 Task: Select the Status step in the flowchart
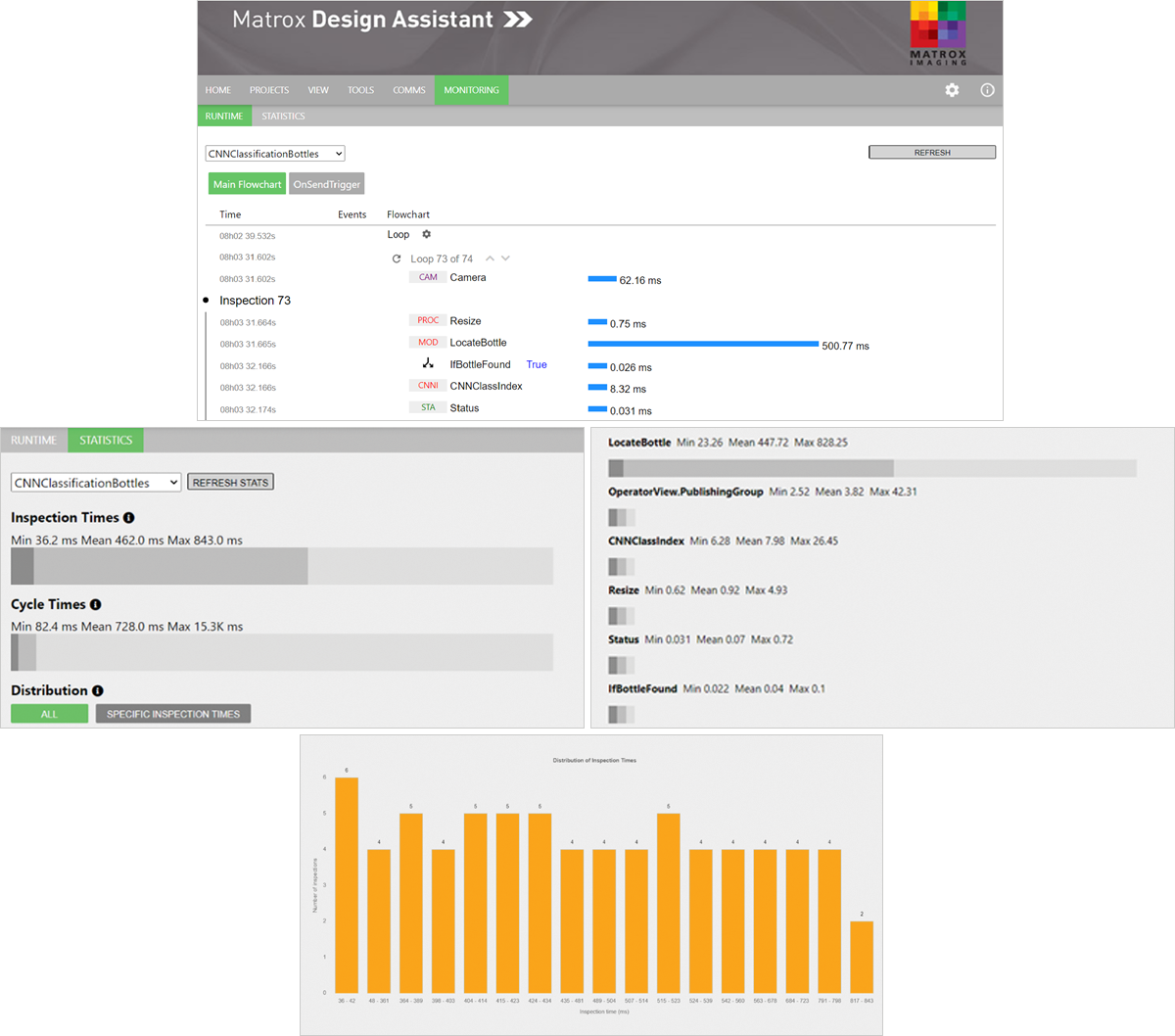tap(464, 407)
